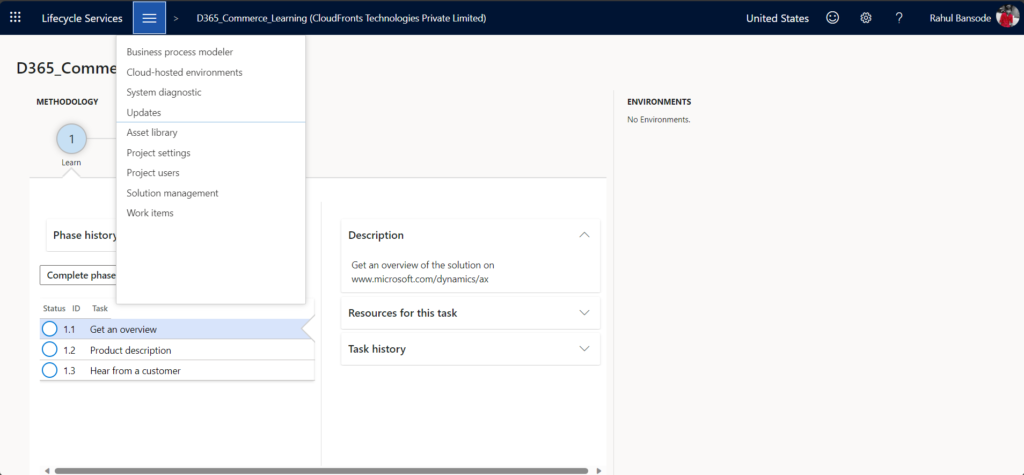Click the D365_Commerce_Learning breadcrumb link

[x=341, y=18]
